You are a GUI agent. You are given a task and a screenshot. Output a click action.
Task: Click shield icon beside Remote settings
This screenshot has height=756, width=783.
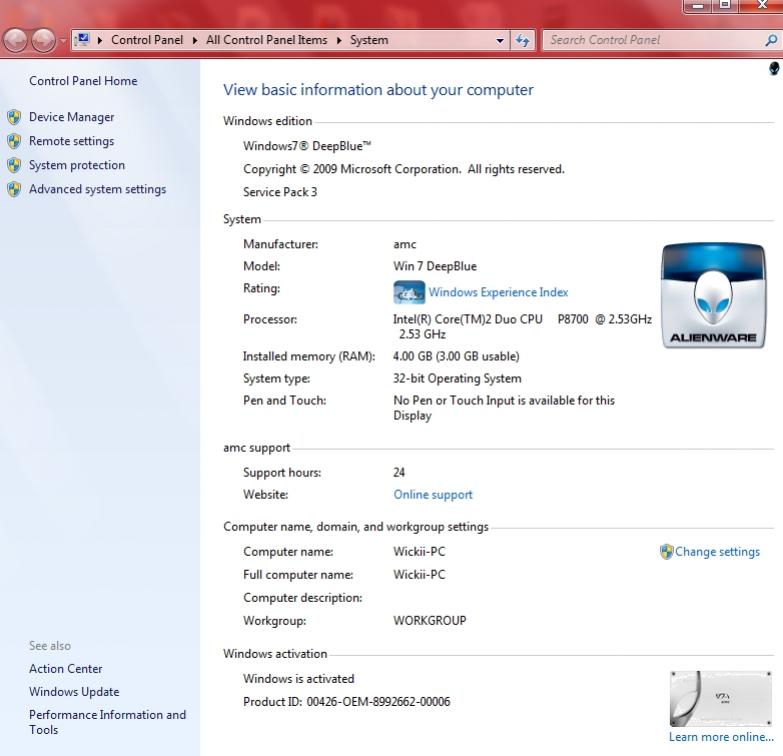[14, 141]
